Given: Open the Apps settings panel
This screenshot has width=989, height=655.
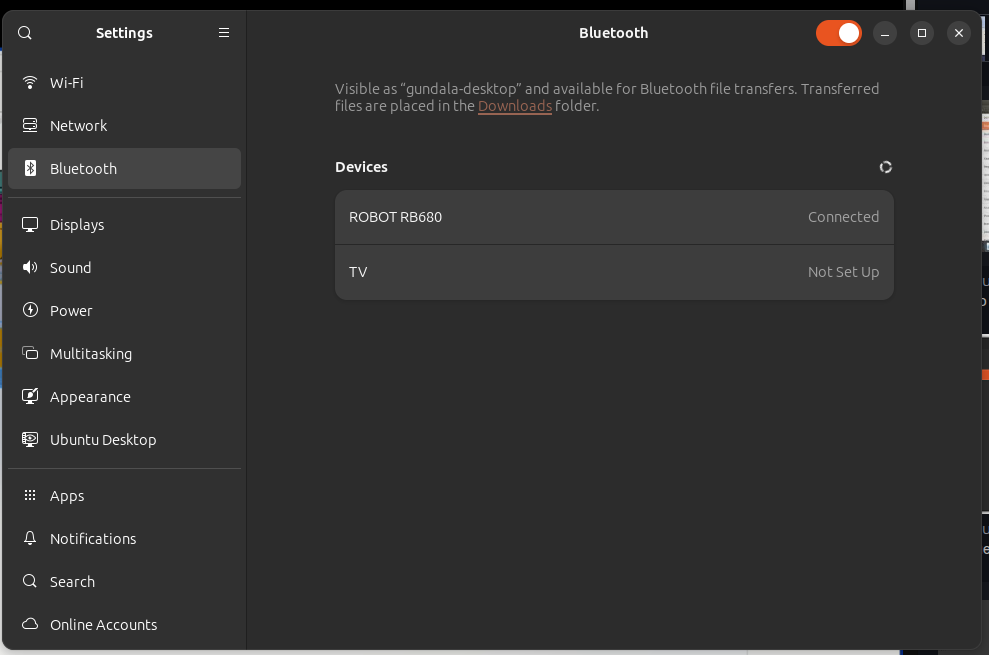Looking at the screenshot, I should [x=125, y=495].
